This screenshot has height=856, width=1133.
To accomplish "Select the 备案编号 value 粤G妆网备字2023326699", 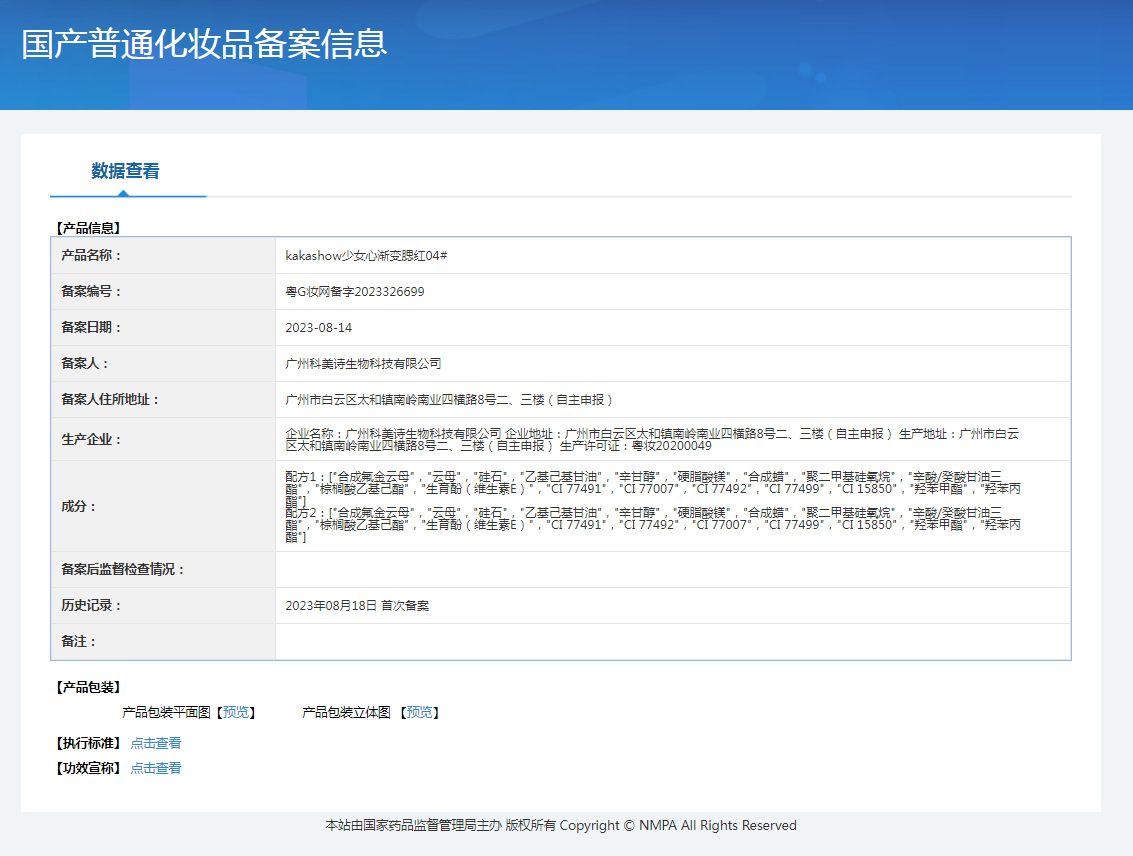I will point(355,292).
